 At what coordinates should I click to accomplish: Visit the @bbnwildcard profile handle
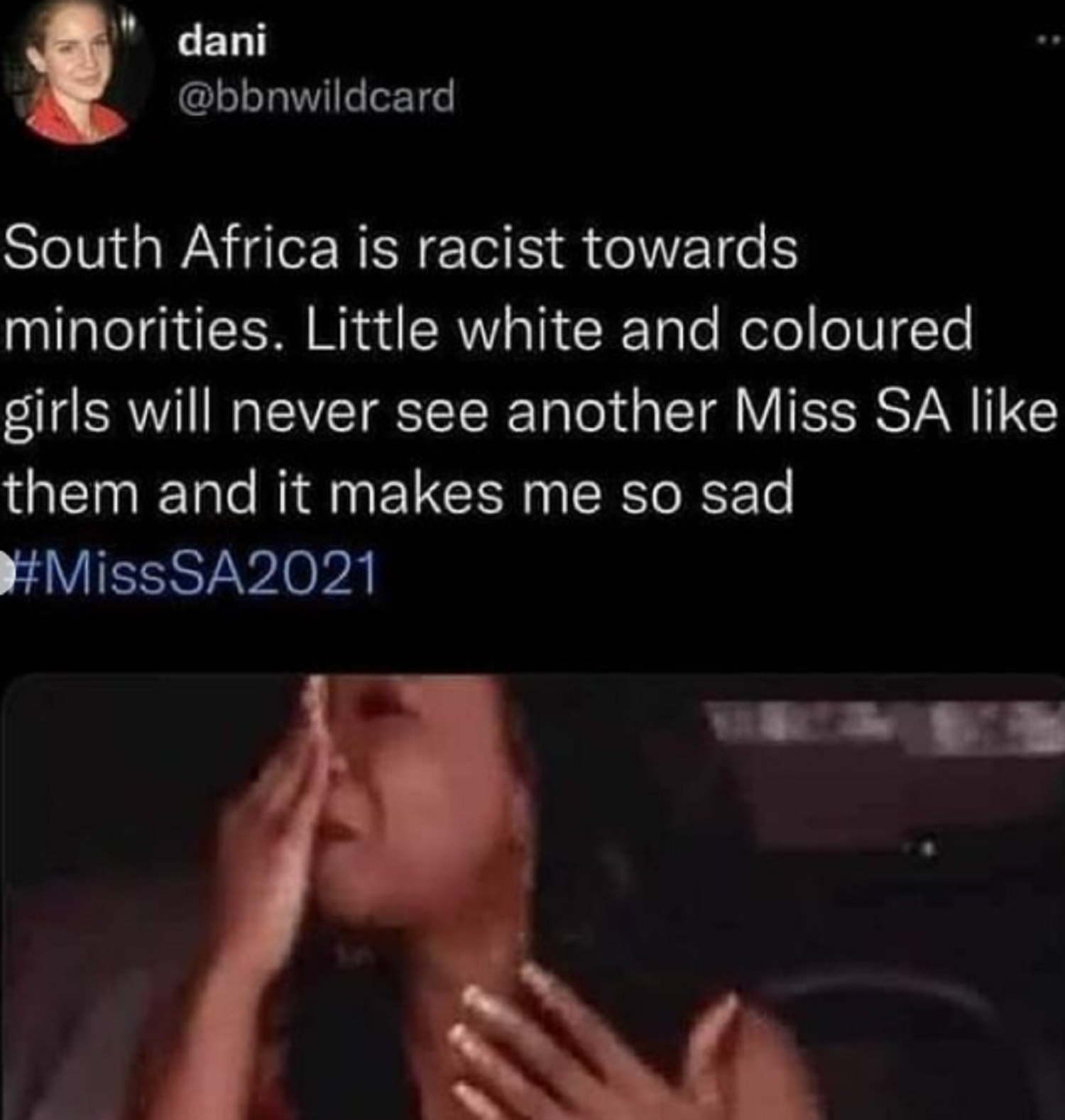(x=316, y=97)
